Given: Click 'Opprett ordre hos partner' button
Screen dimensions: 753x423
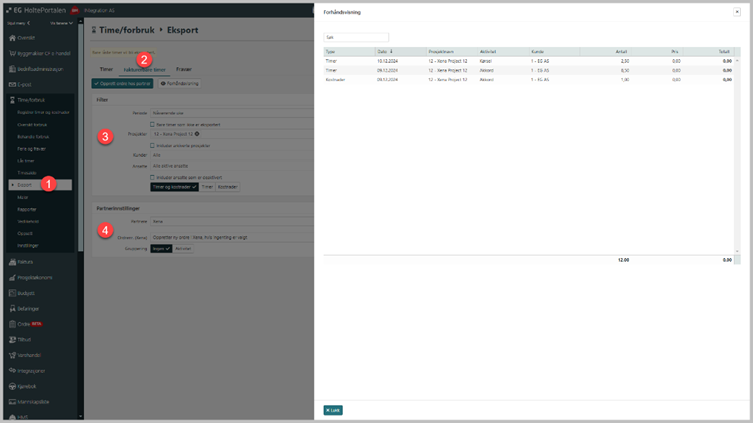Looking at the screenshot, I should 123,84.
